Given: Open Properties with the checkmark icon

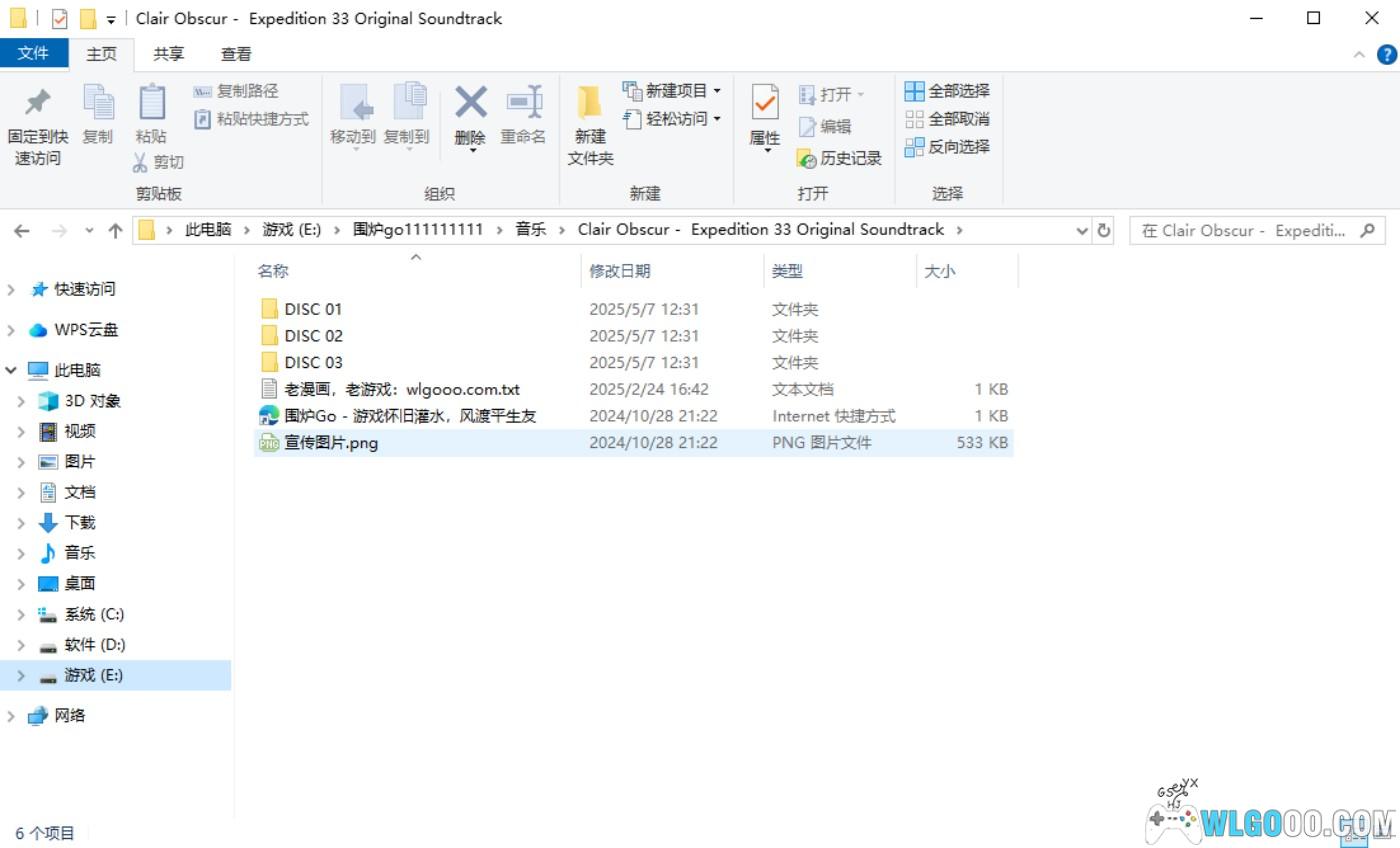Looking at the screenshot, I should (x=764, y=103).
